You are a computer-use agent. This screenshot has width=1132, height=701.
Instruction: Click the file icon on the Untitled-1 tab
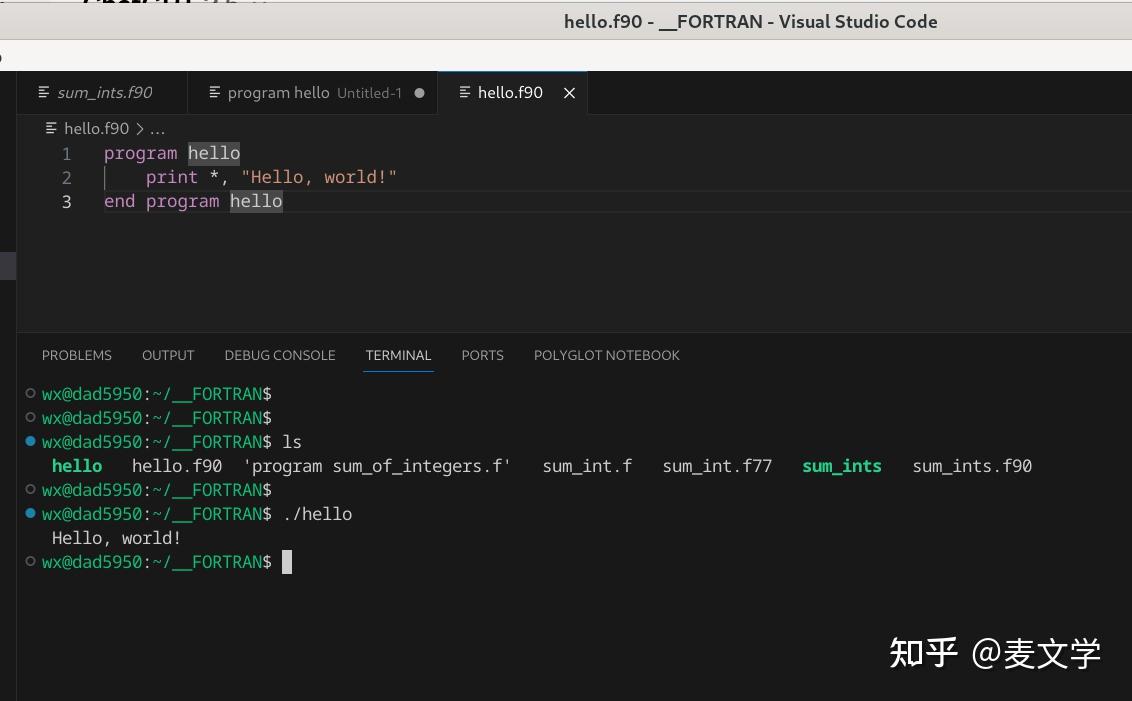(x=214, y=92)
